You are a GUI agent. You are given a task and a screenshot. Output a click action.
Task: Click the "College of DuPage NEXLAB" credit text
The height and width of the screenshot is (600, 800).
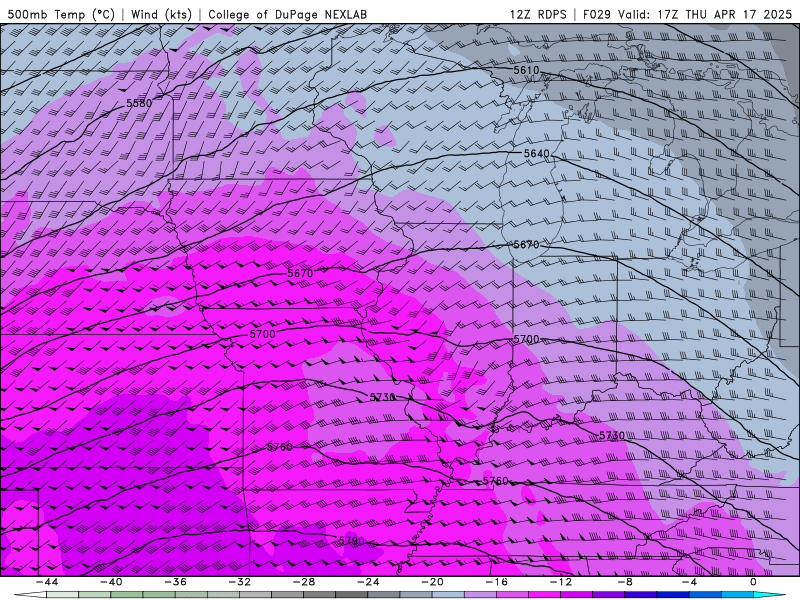(287, 14)
